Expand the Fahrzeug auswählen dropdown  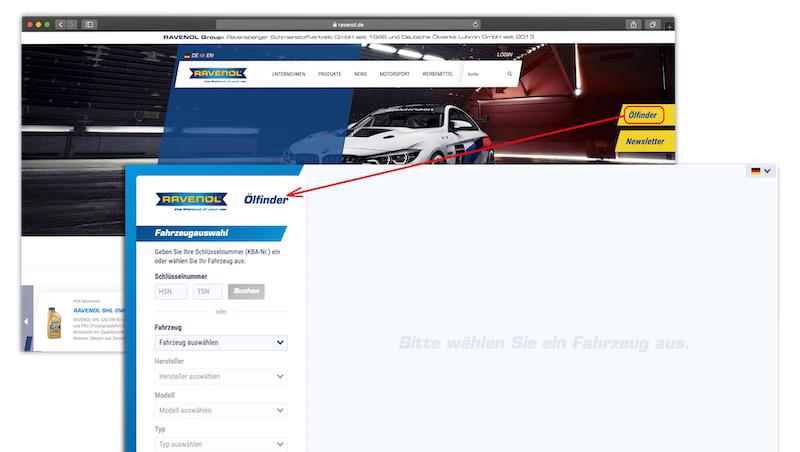point(220,342)
